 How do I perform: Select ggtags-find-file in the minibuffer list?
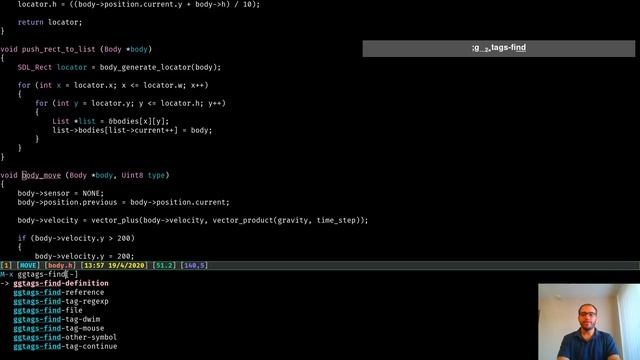[48, 310]
